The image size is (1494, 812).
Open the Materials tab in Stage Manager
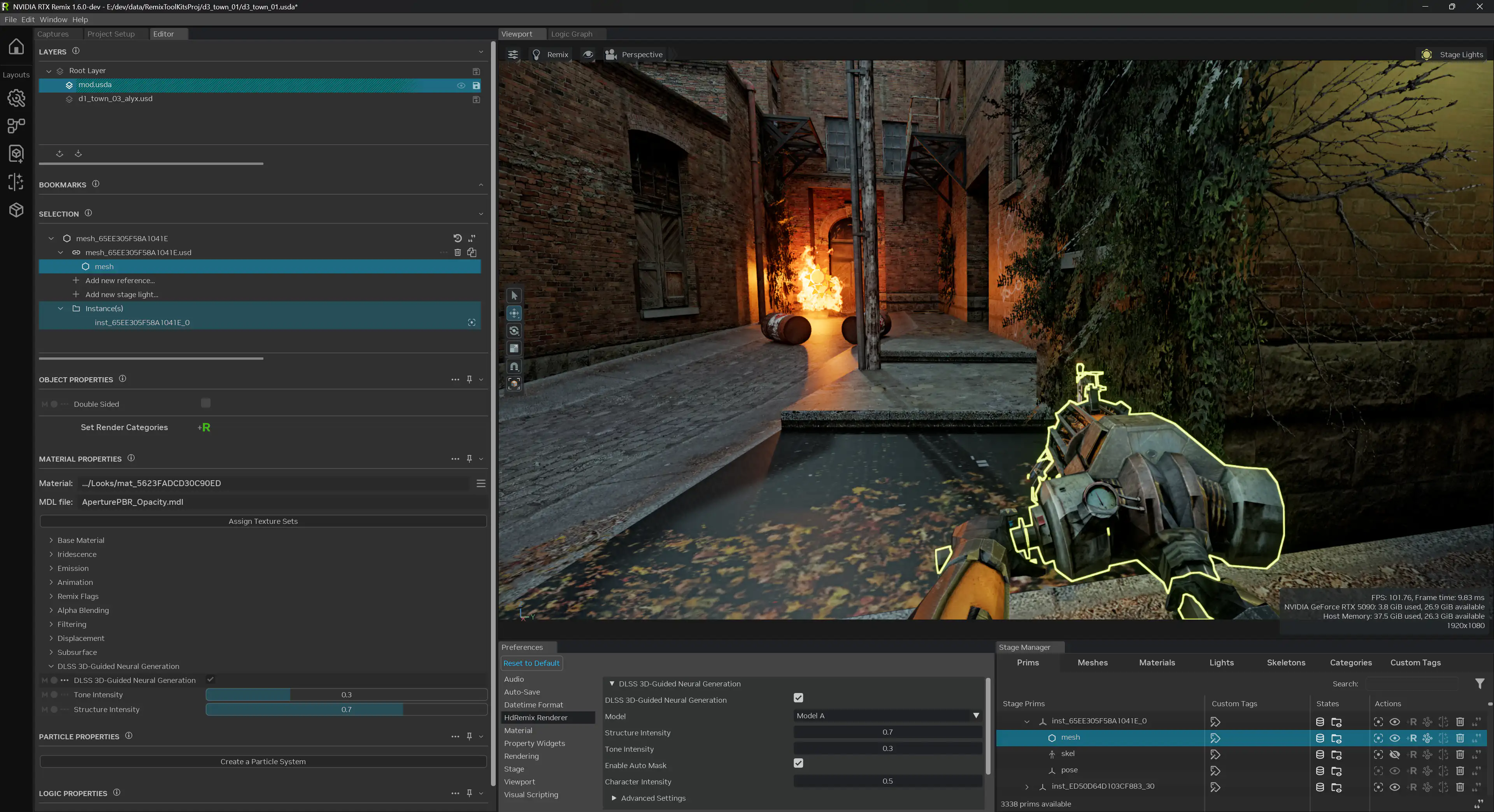click(x=1157, y=662)
